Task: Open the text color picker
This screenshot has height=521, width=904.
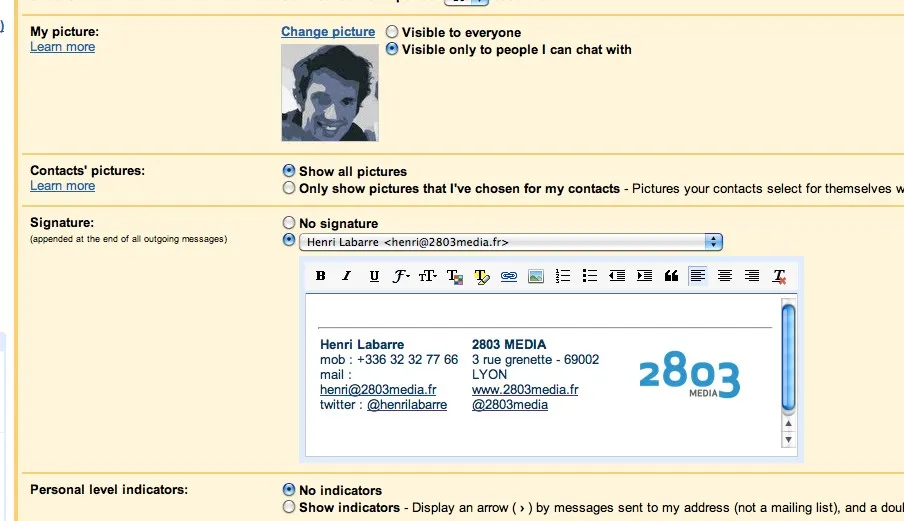Action: tap(455, 277)
